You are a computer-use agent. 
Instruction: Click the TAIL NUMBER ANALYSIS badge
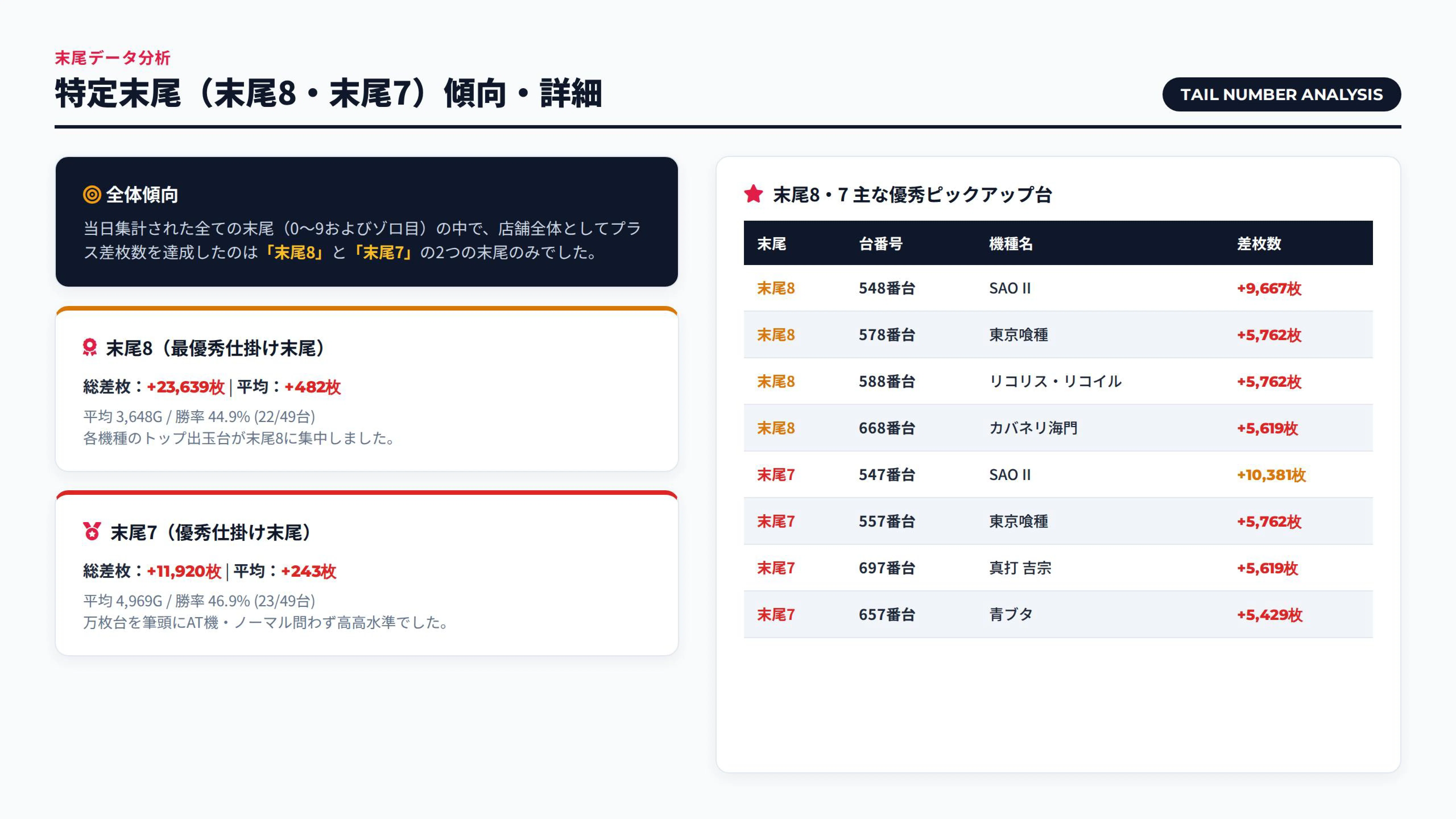[x=1281, y=94]
